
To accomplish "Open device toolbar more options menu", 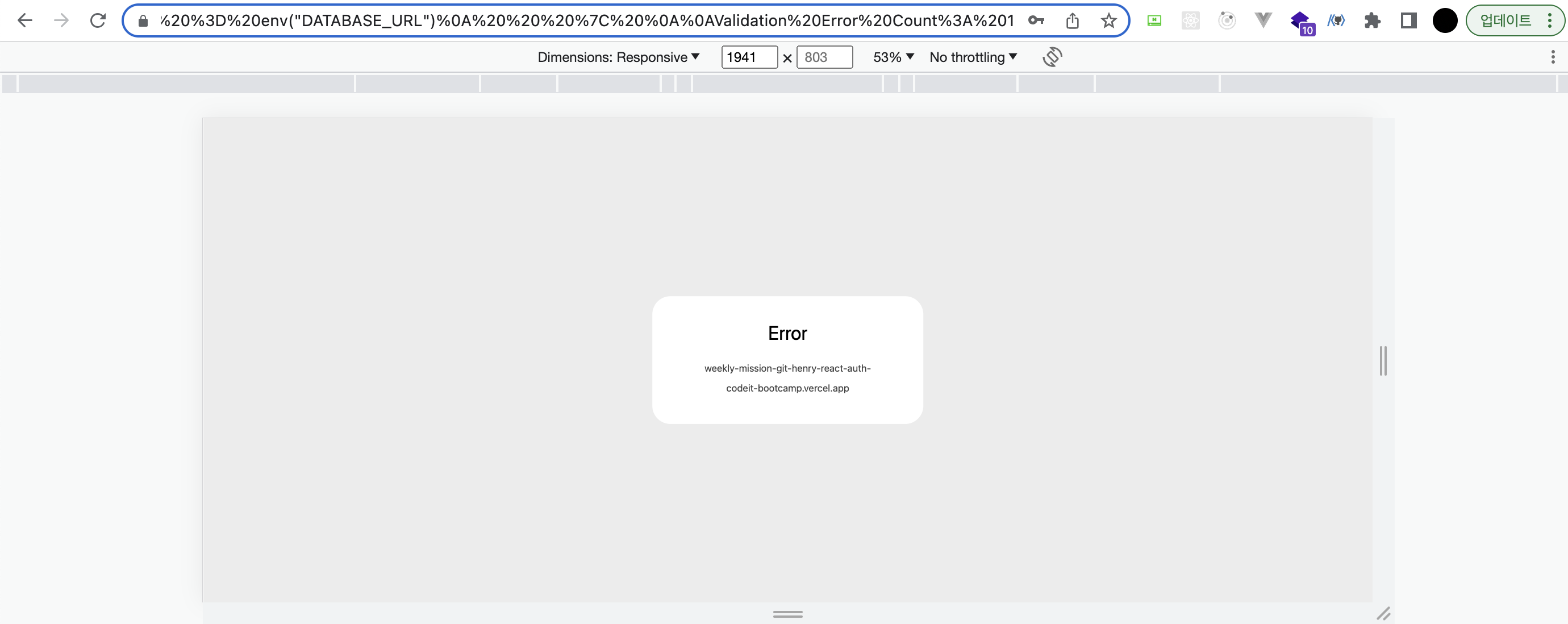I will point(1553,57).
